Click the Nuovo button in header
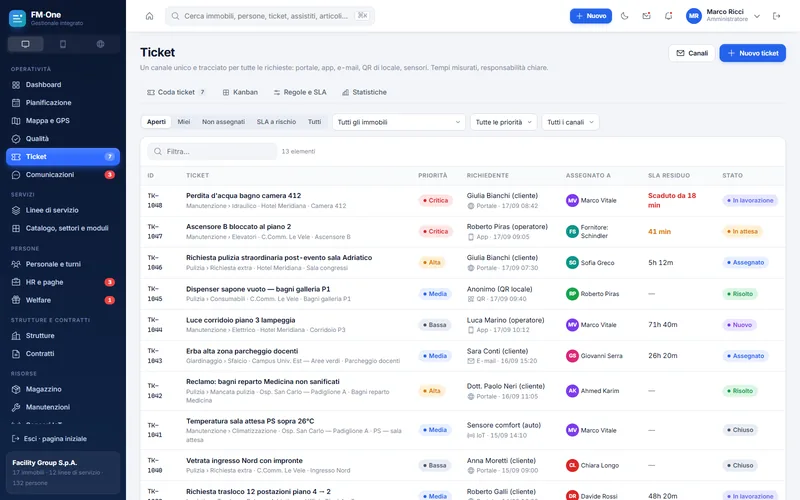The height and width of the screenshot is (500, 800). click(591, 16)
